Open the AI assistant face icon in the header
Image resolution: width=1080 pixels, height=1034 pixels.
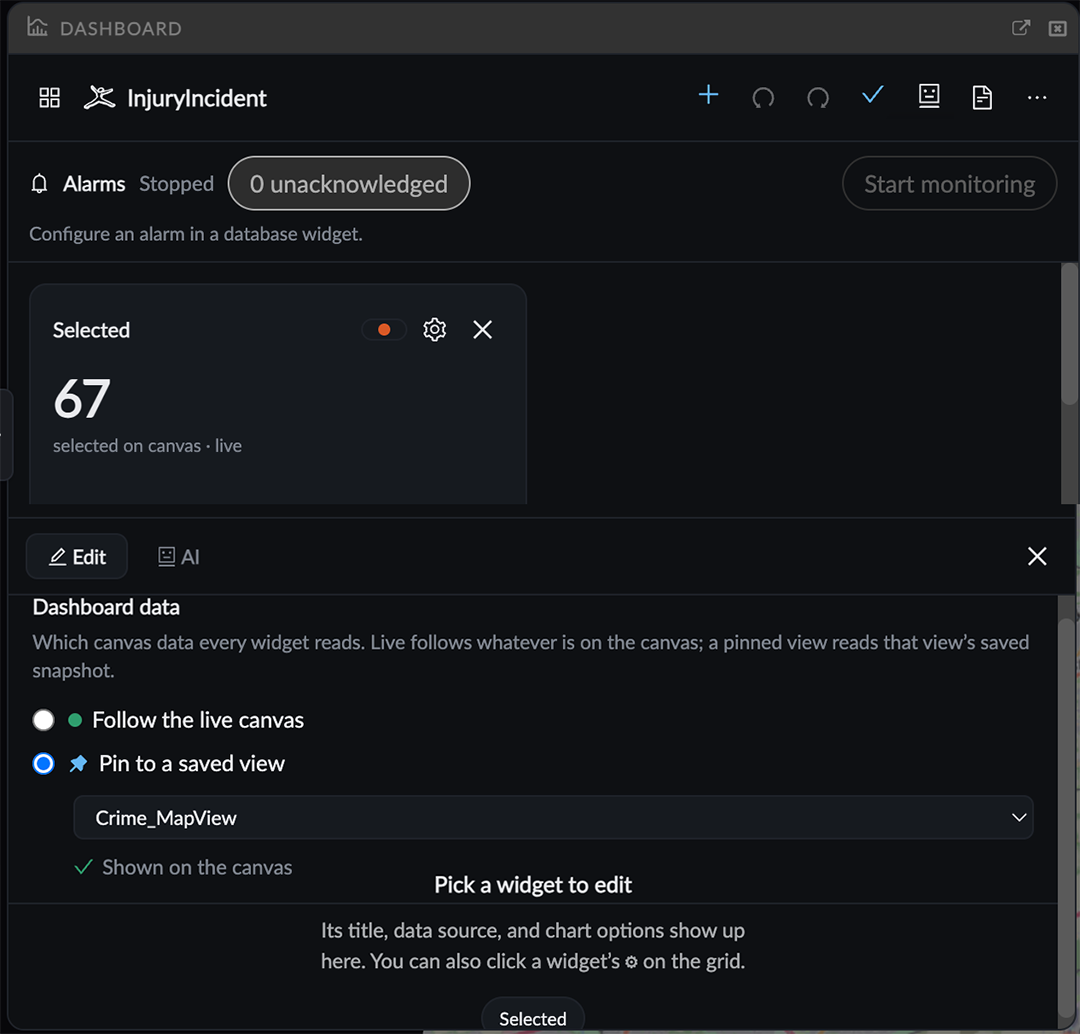pyautogui.click(x=929, y=96)
